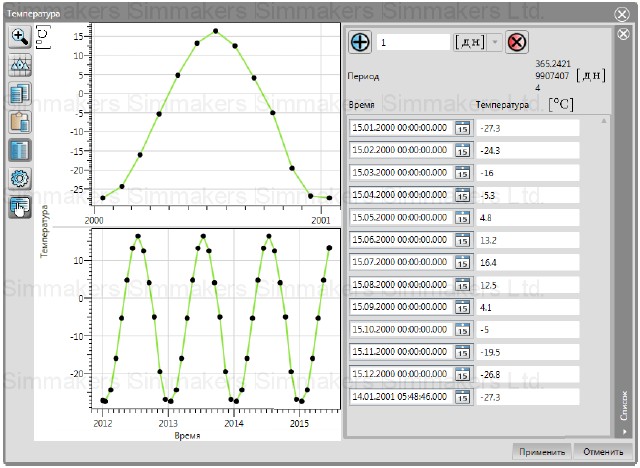
Task: Click the 2013 label on lower graph axis
Action: point(168,423)
